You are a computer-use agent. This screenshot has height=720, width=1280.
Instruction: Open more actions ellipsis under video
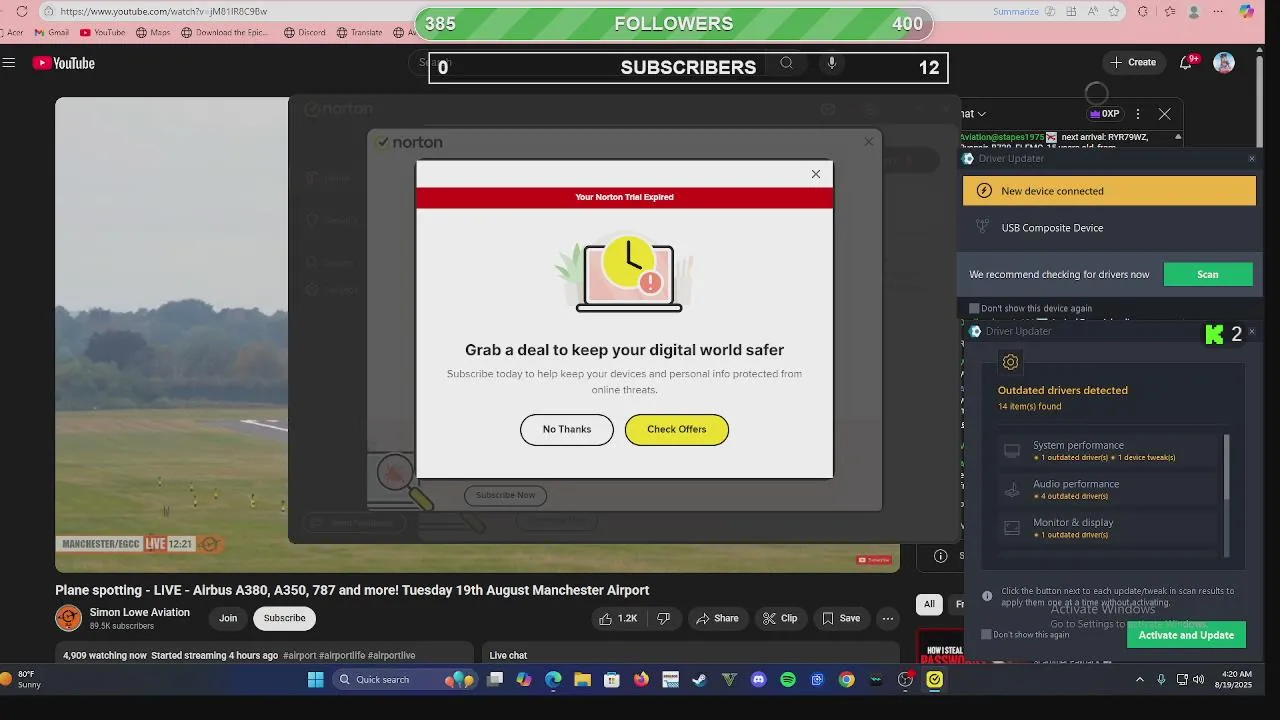[887, 619]
